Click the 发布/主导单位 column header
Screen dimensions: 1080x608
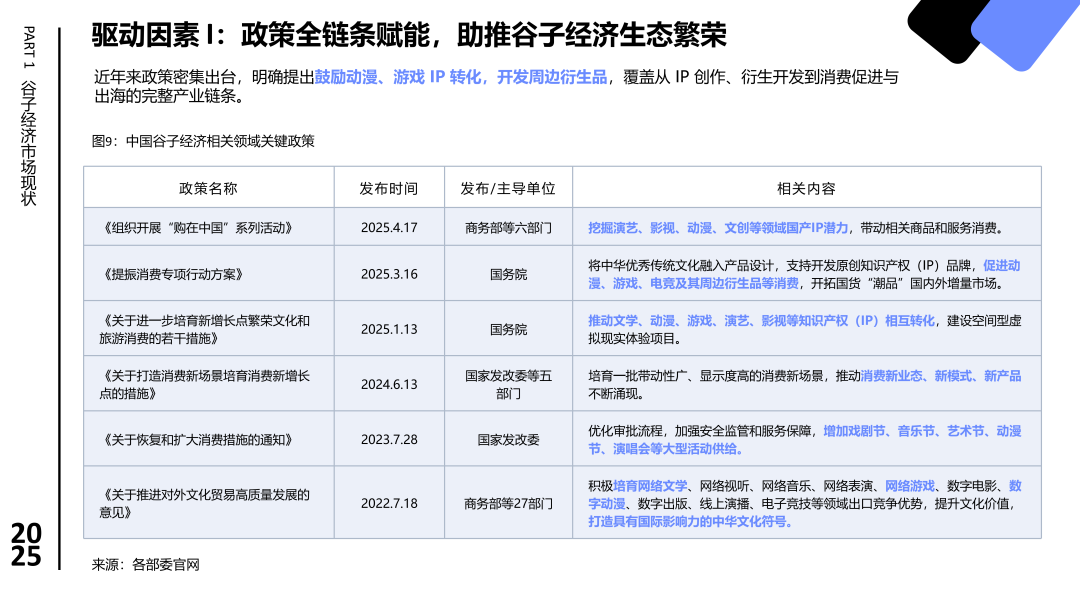click(x=508, y=188)
